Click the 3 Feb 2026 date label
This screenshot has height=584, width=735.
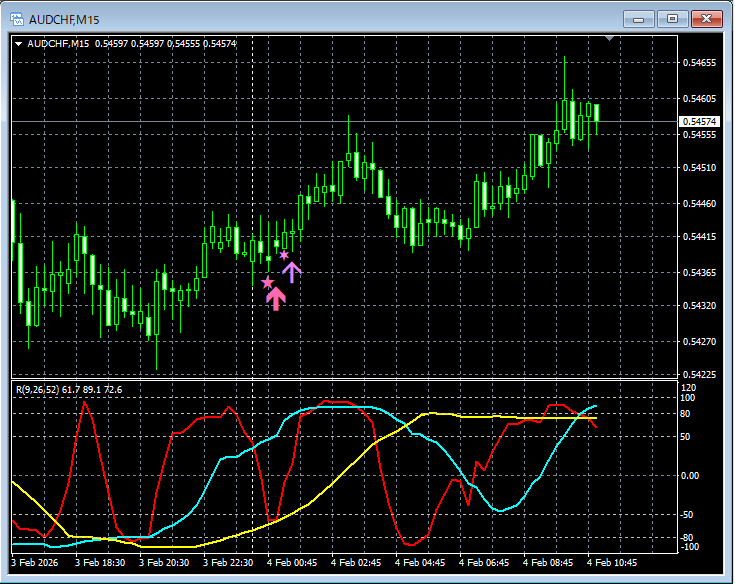[x=35, y=562]
